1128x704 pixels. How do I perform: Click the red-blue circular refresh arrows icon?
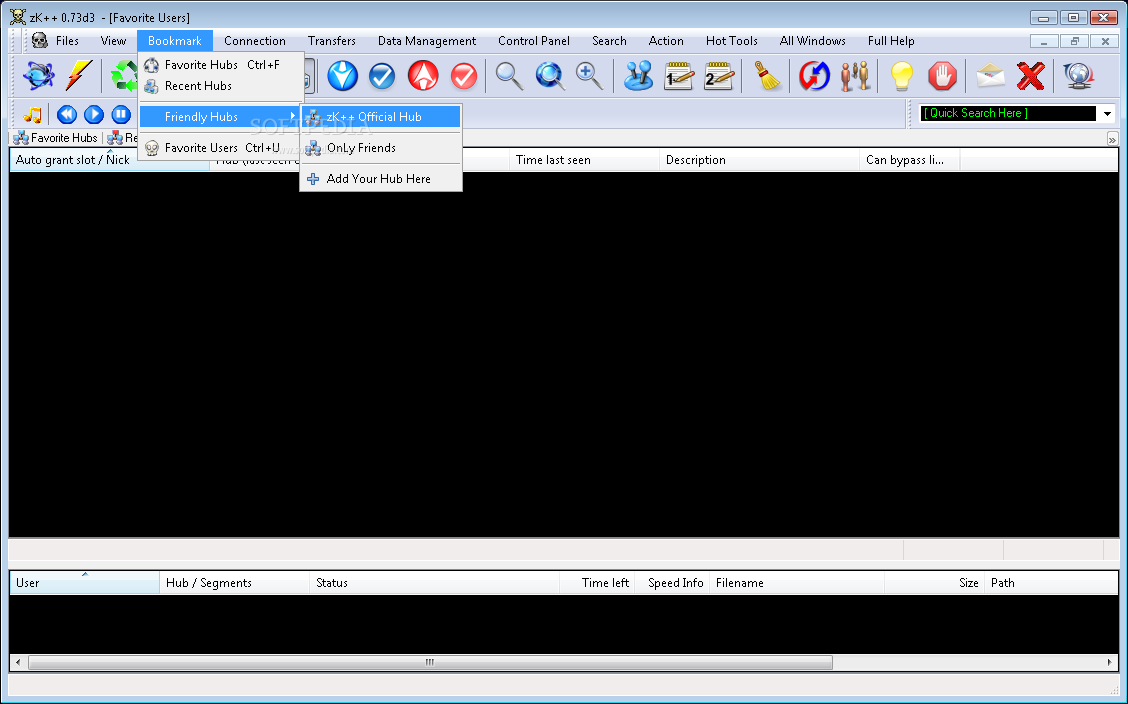pyautogui.click(x=814, y=76)
